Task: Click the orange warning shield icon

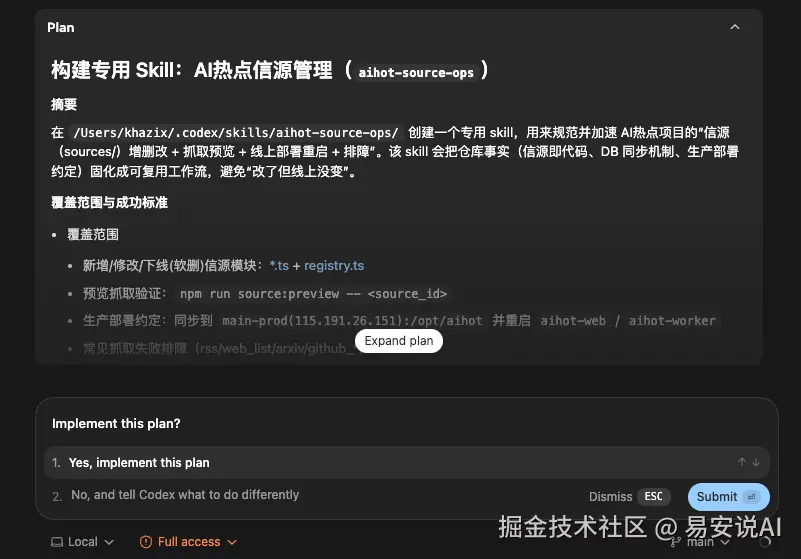Action: [x=146, y=542]
